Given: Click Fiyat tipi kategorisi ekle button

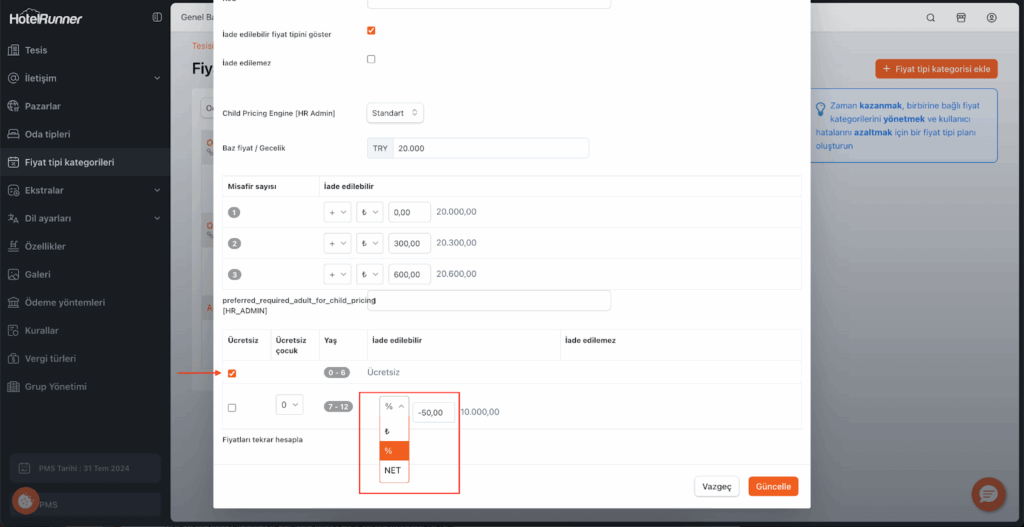Looking at the screenshot, I should pyautogui.click(x=937, y=69).
